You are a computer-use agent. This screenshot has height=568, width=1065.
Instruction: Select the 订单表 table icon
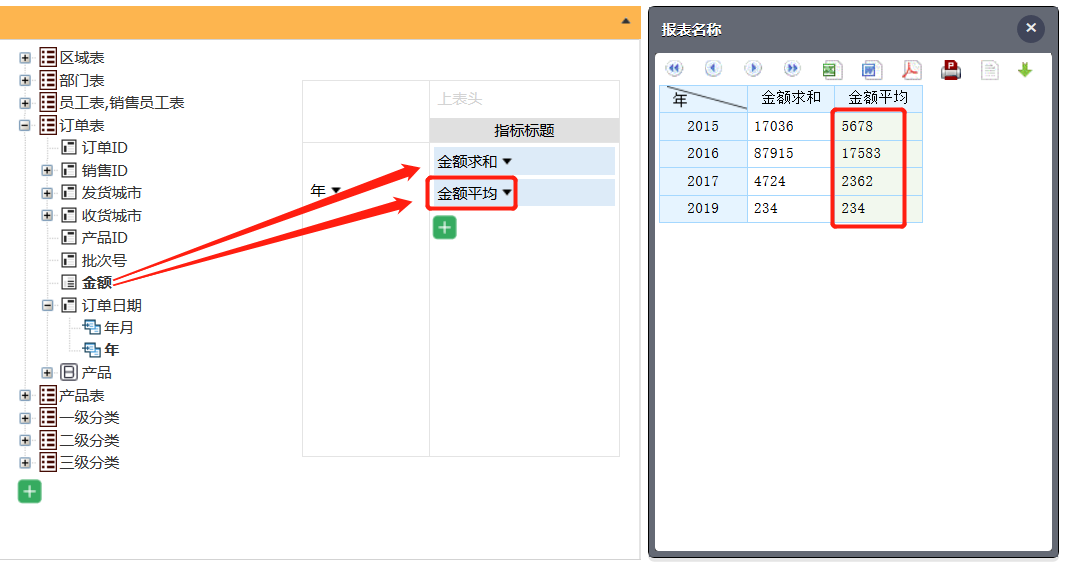click(48, 125)
